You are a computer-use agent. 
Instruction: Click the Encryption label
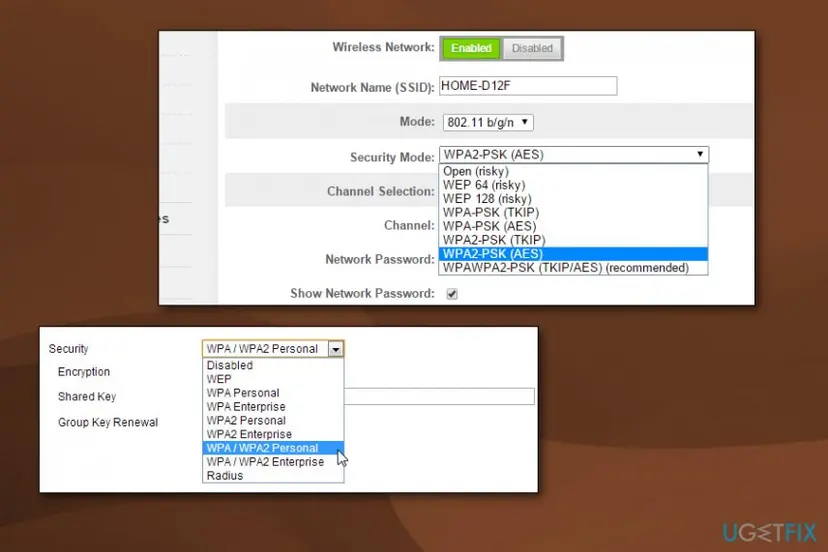click(x=84, y=371)
